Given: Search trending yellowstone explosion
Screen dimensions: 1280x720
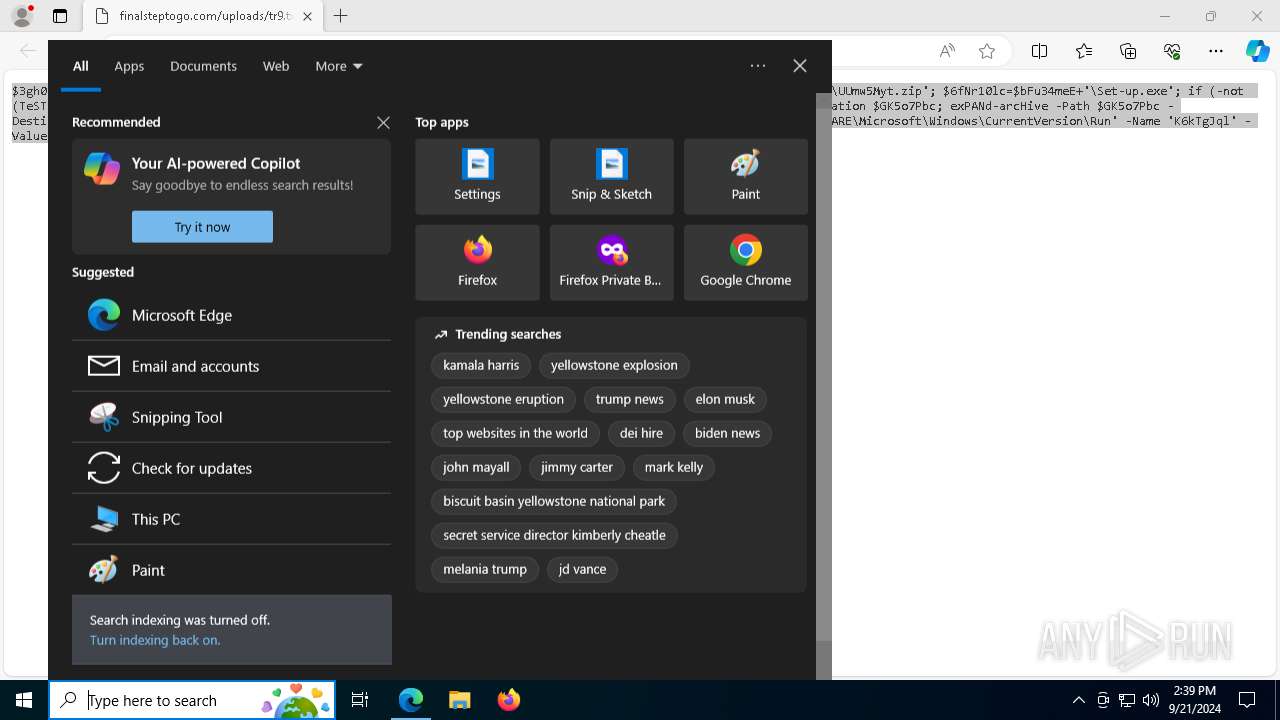Looking at the screenshot, I should pos(614,365).
